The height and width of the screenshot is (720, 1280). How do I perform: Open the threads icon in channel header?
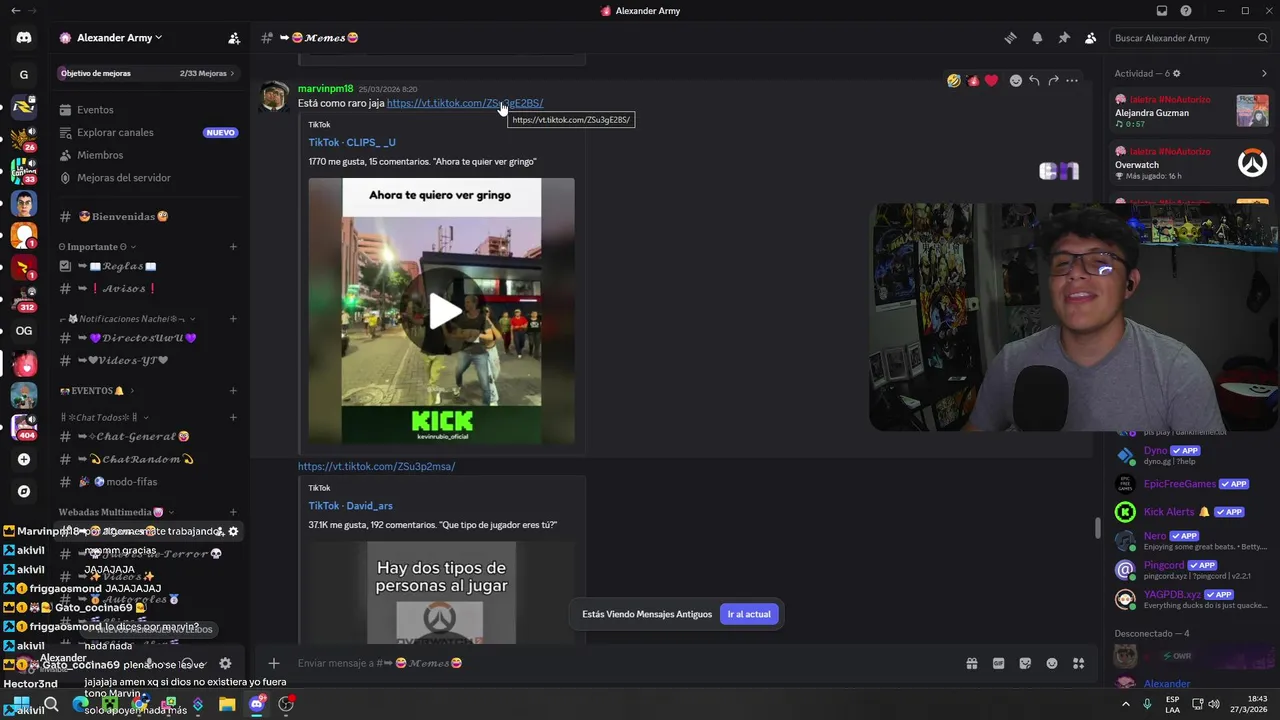click(1010, 38)
